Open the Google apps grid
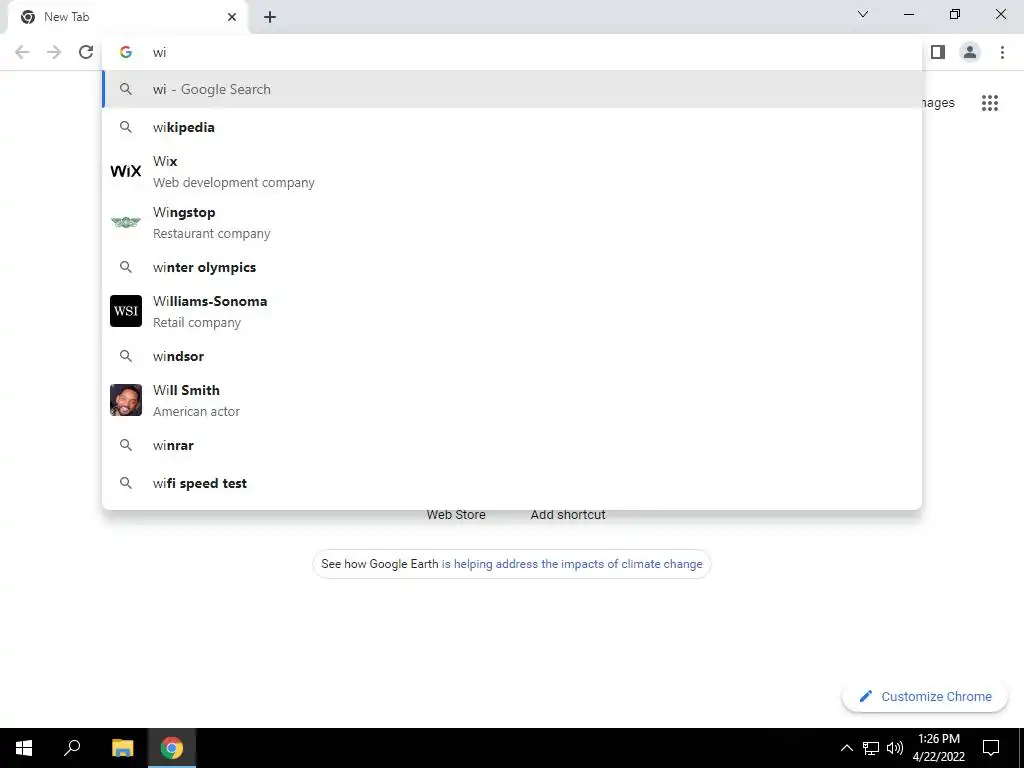 (990, 103)
